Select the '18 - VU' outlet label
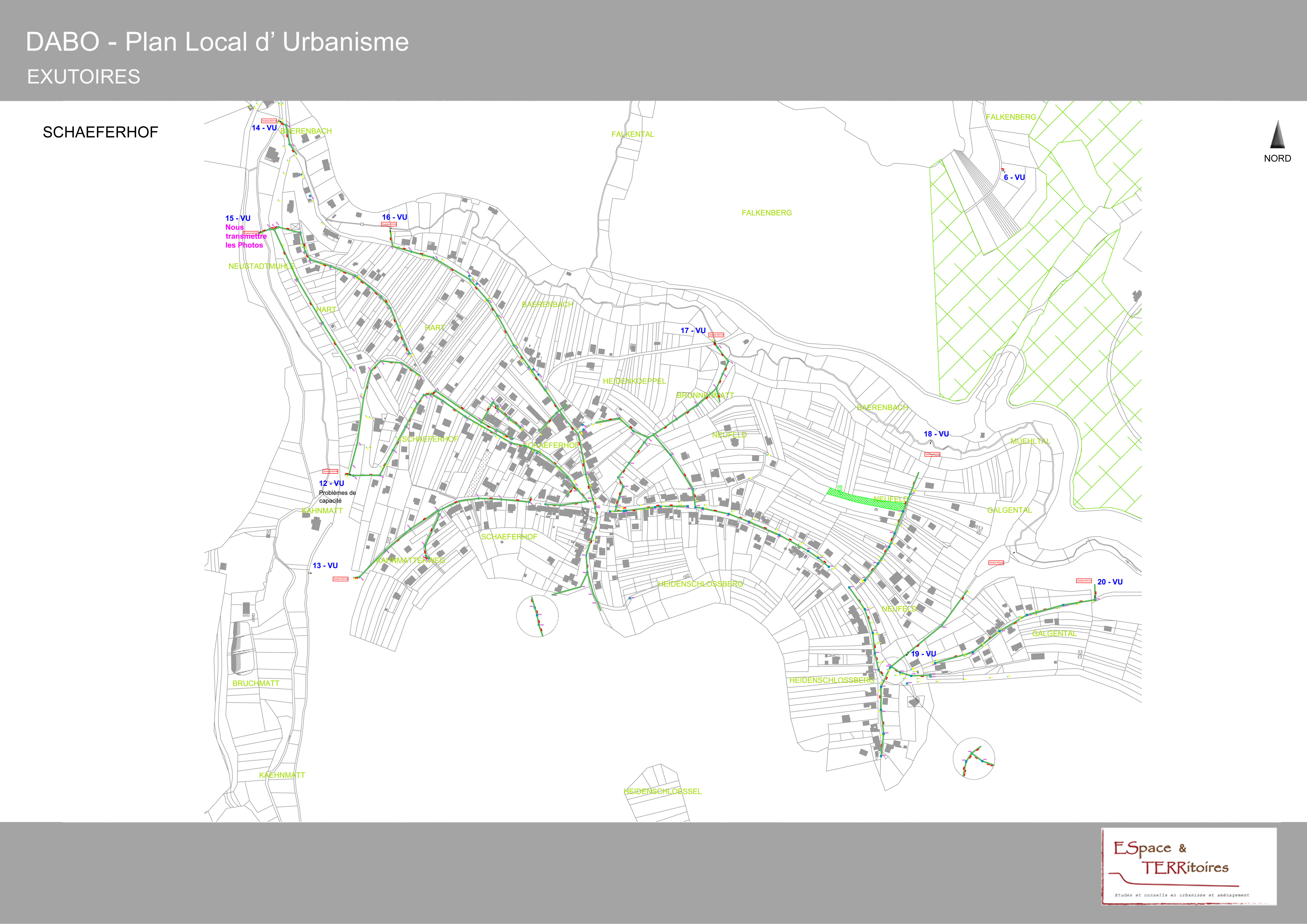This screenshot has height=924, width=1307. coord(936,434)
